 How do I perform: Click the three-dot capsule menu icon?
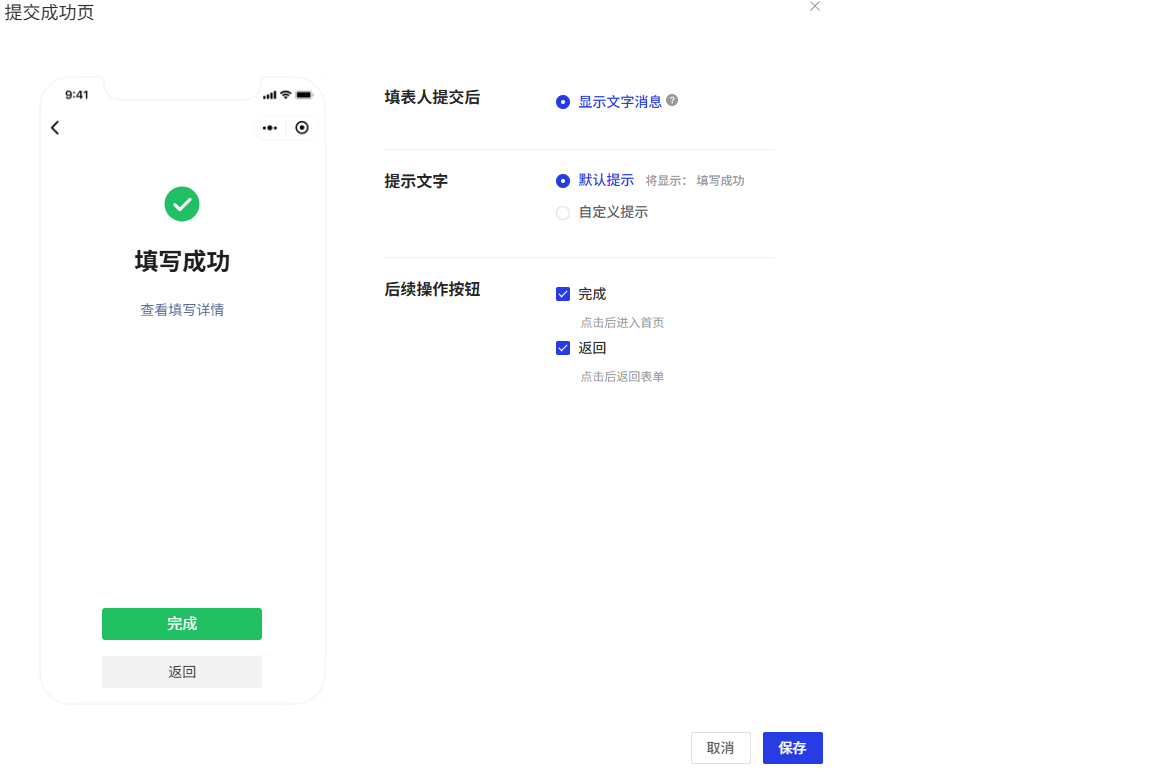pyautogui.click(x=270, y=128)
